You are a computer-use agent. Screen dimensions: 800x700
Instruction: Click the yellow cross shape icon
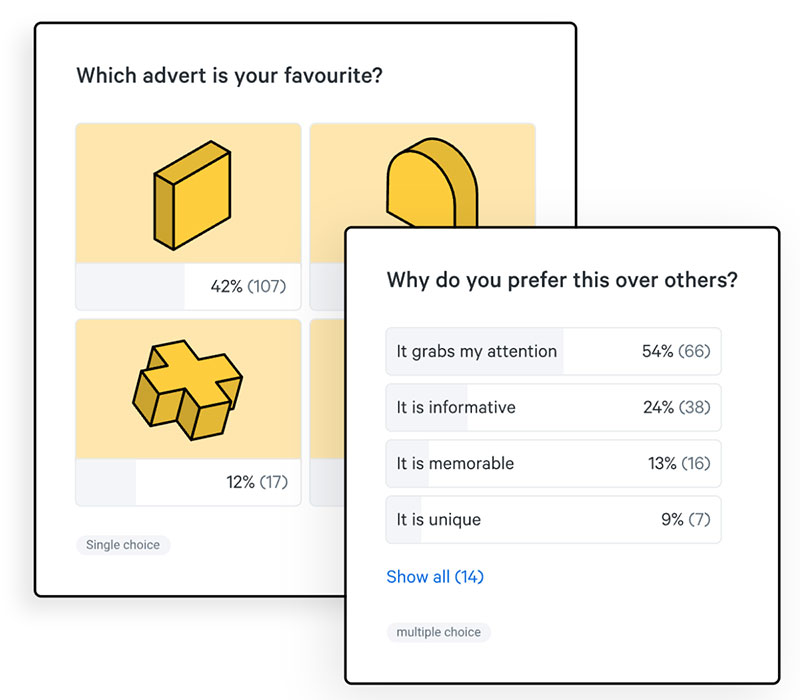coord(187,390)
